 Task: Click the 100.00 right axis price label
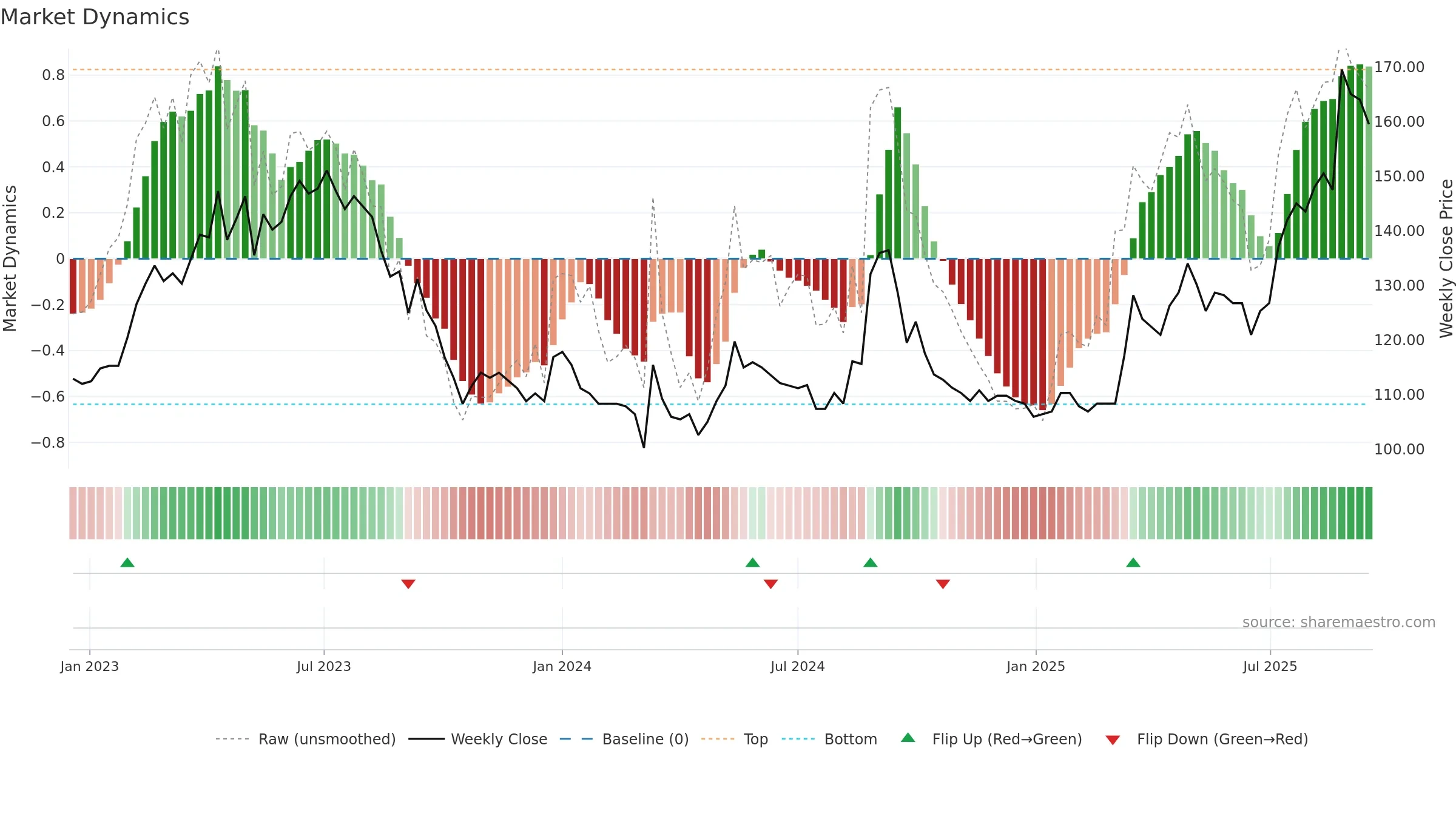coord(1400,450)
